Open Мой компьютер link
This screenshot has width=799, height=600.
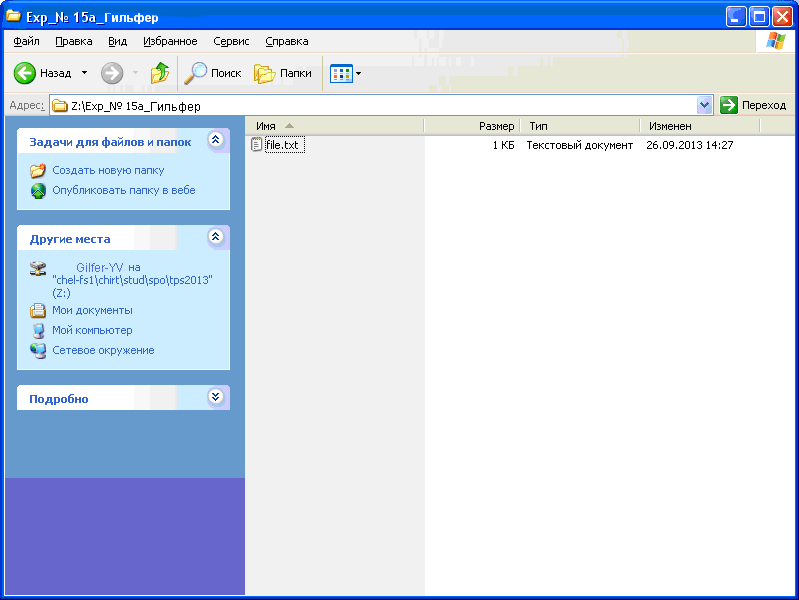[92, 330]
